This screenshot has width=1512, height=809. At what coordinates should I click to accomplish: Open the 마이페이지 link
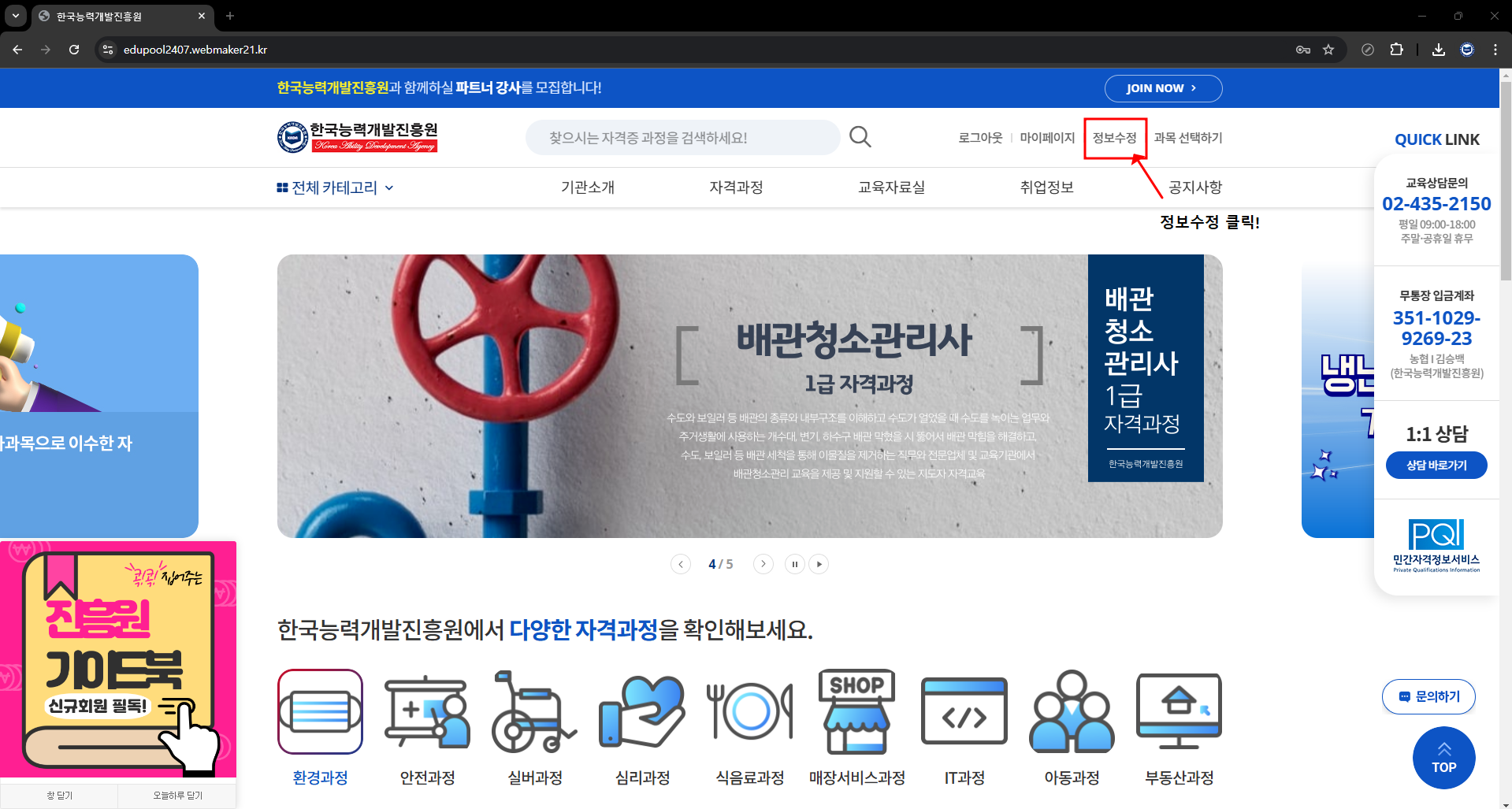1047,138
